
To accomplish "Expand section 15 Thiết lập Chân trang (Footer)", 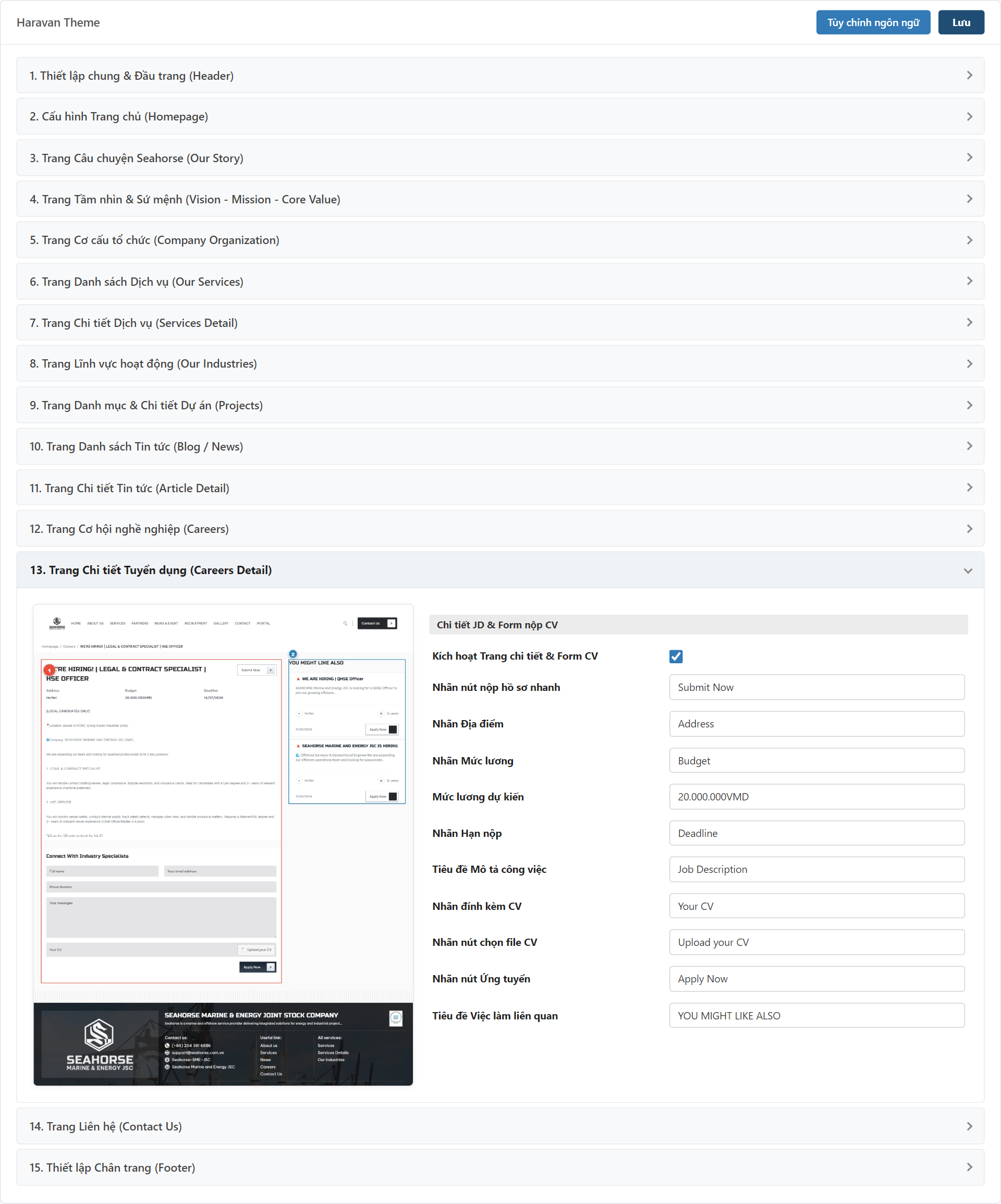I will point(500,1167).
